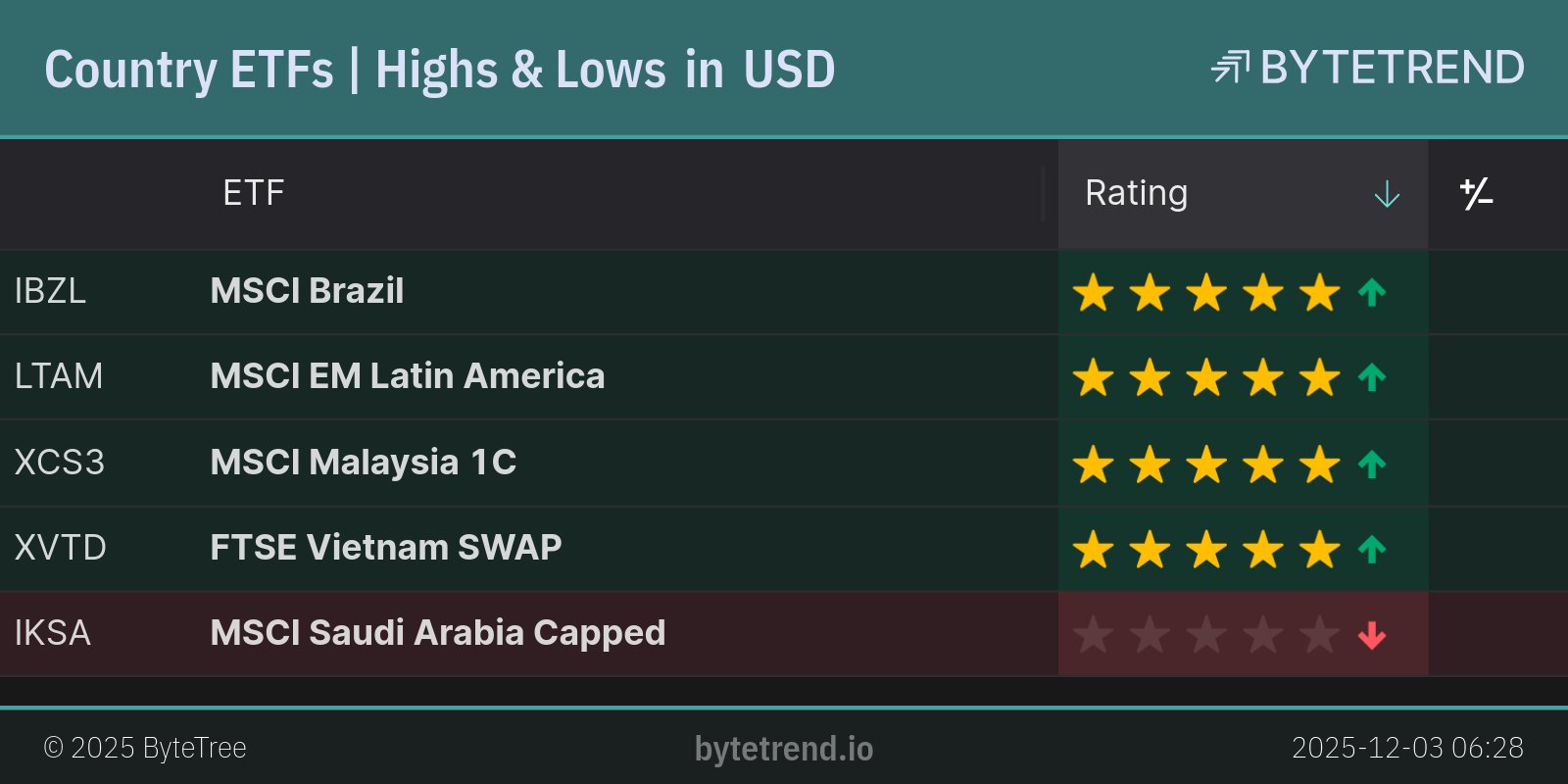Toggle the Rating sort direction arrow
Viewport: 1568px width, 784px height.
pyautogui.click(x=1387, y=194)
